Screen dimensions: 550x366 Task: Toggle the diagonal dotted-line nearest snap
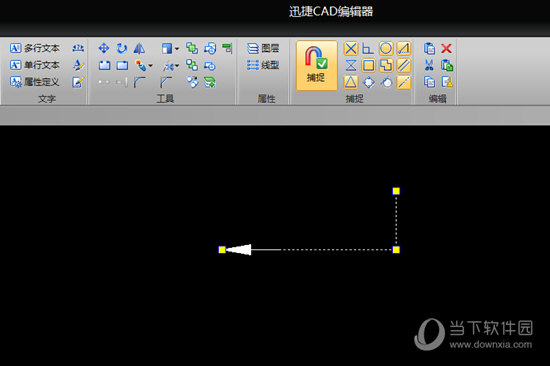[x=404, y=82]
